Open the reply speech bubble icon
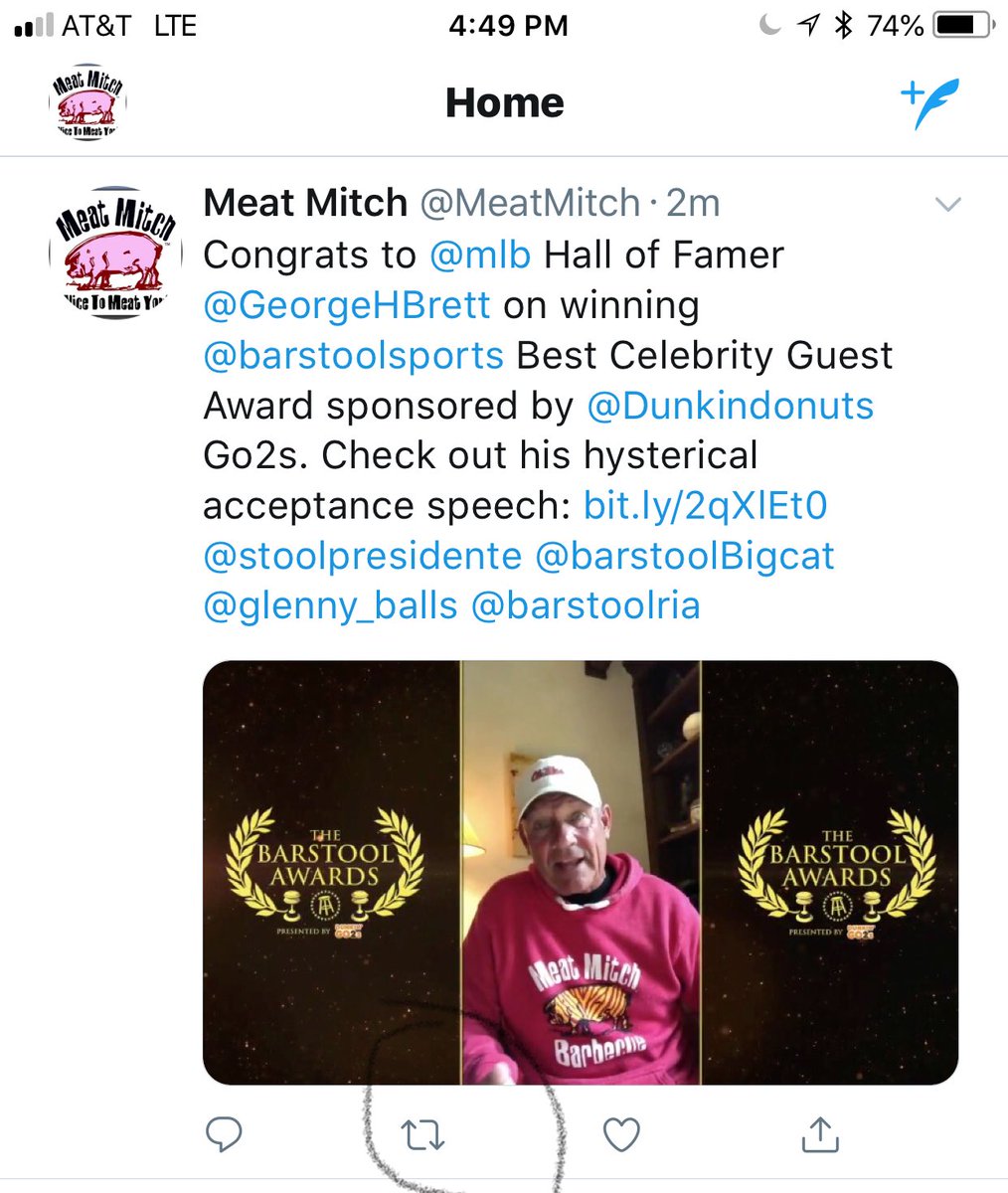Image resolution: width=1008 pixels, height=1193 pixels. click(x=223, y=1134)
